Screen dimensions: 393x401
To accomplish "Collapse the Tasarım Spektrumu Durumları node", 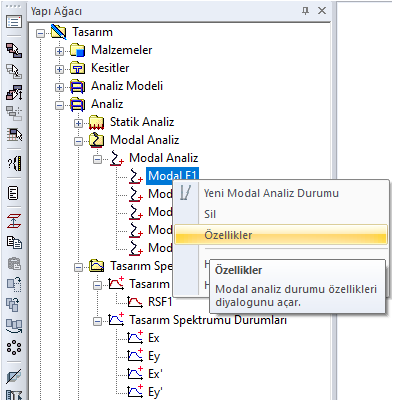I will tap(97, 321).
